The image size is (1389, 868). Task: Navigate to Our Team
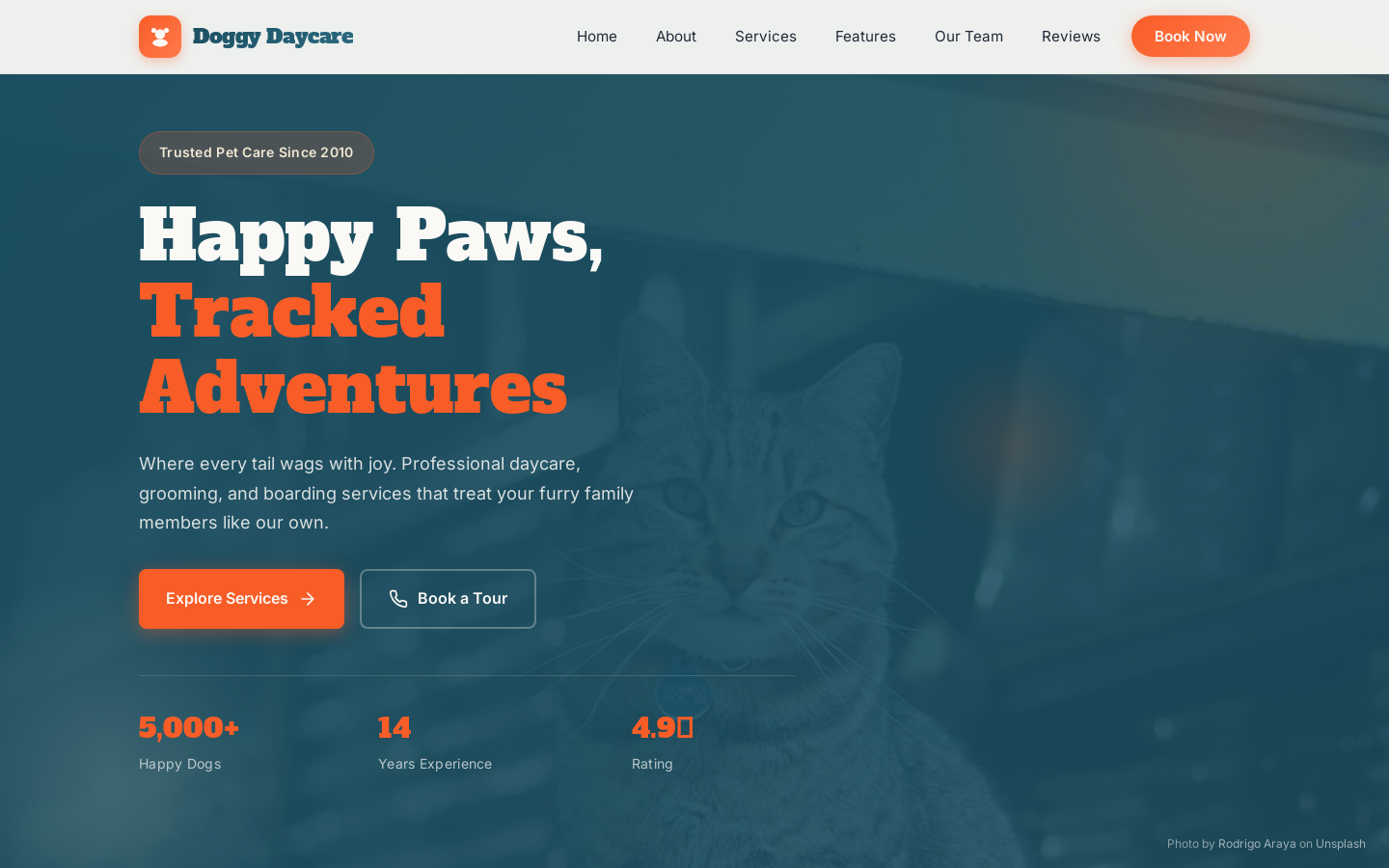tap(968, 37)
